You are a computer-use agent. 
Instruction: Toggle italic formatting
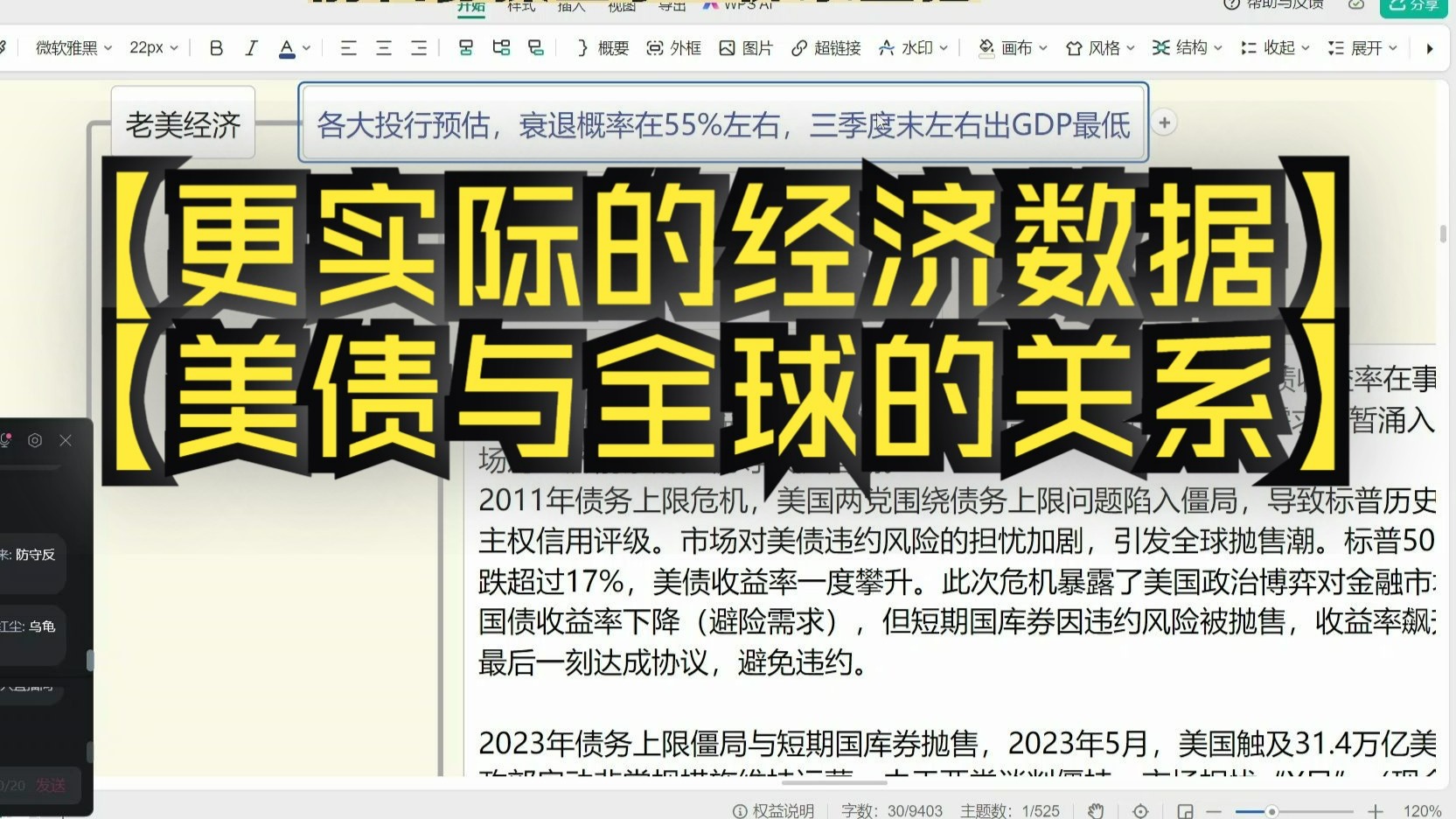[251, 48]
